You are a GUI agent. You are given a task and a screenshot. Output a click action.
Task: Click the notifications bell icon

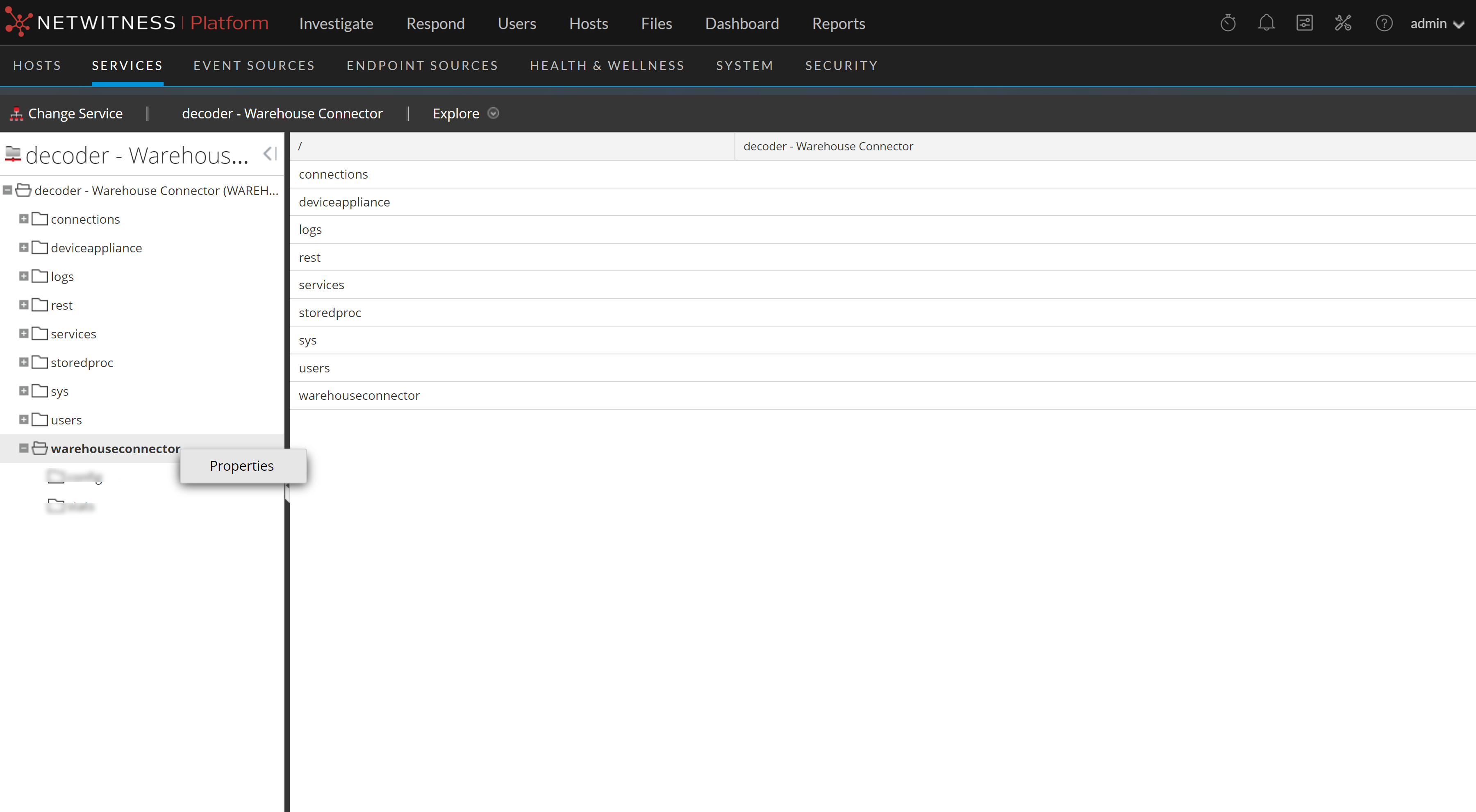click(x=1266, y=23)
